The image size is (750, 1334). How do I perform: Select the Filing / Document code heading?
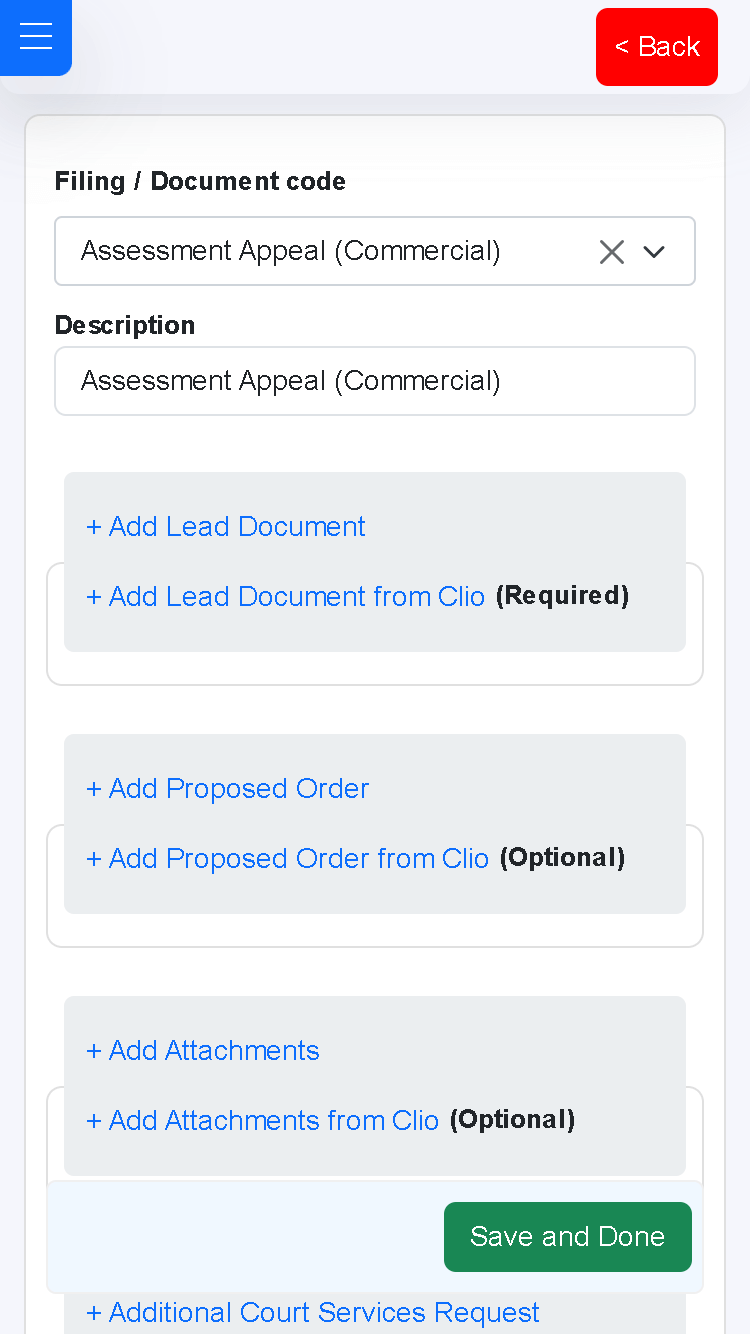click(x=199, y=181)
